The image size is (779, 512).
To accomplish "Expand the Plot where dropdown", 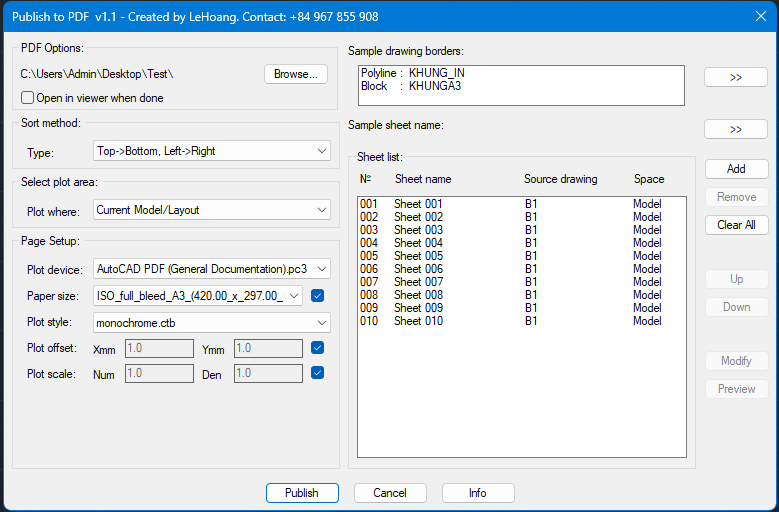I will click(x=211, y=210).
